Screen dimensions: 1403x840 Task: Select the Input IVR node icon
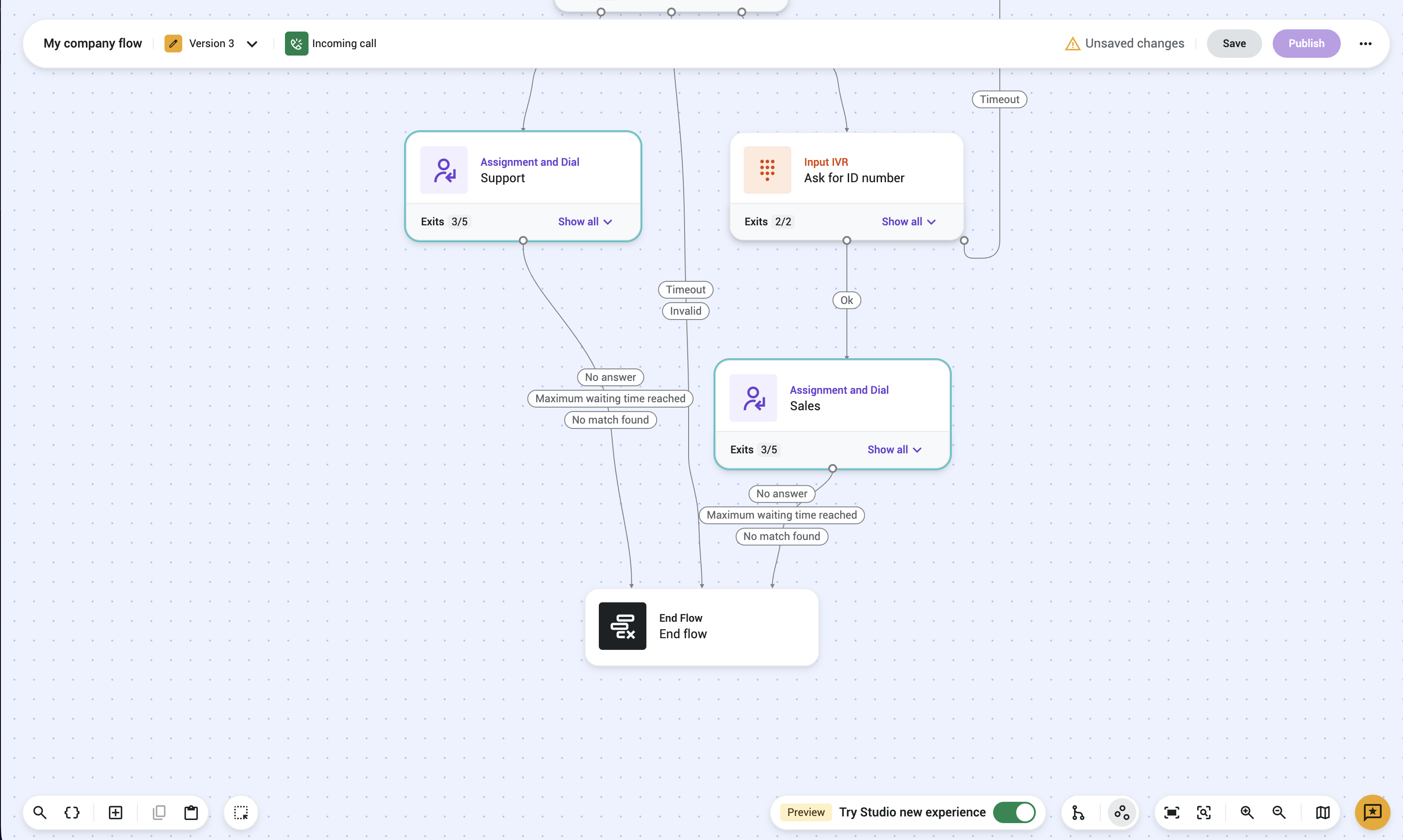(767, 170)
